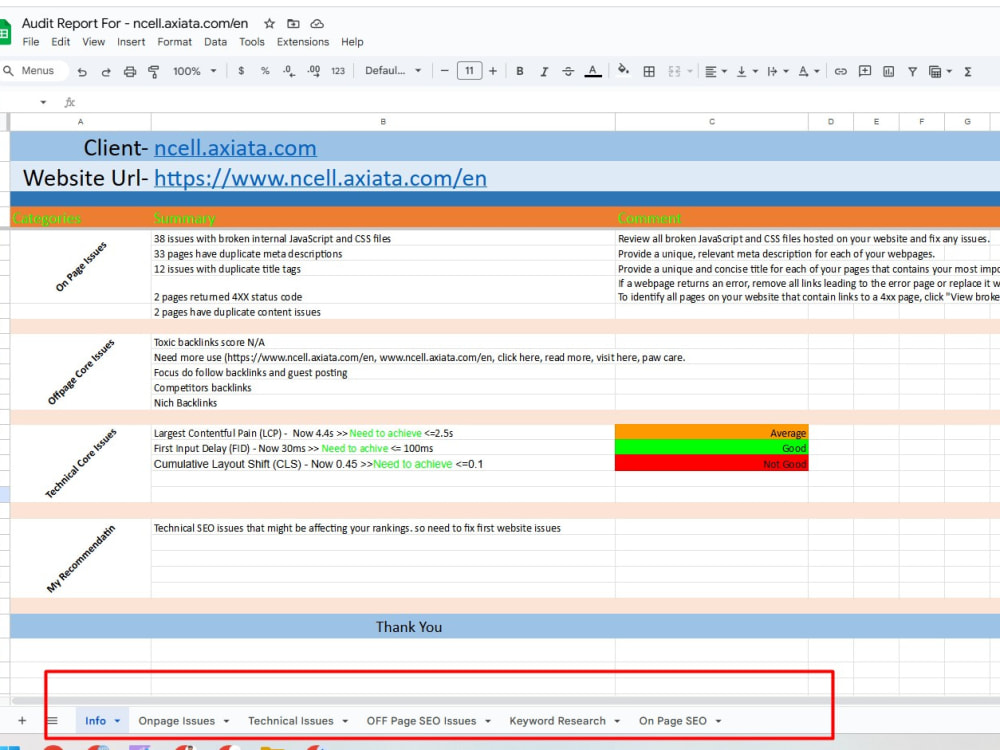
Task: Select the Paint format roller icon
Action: (x=154, y=71)
